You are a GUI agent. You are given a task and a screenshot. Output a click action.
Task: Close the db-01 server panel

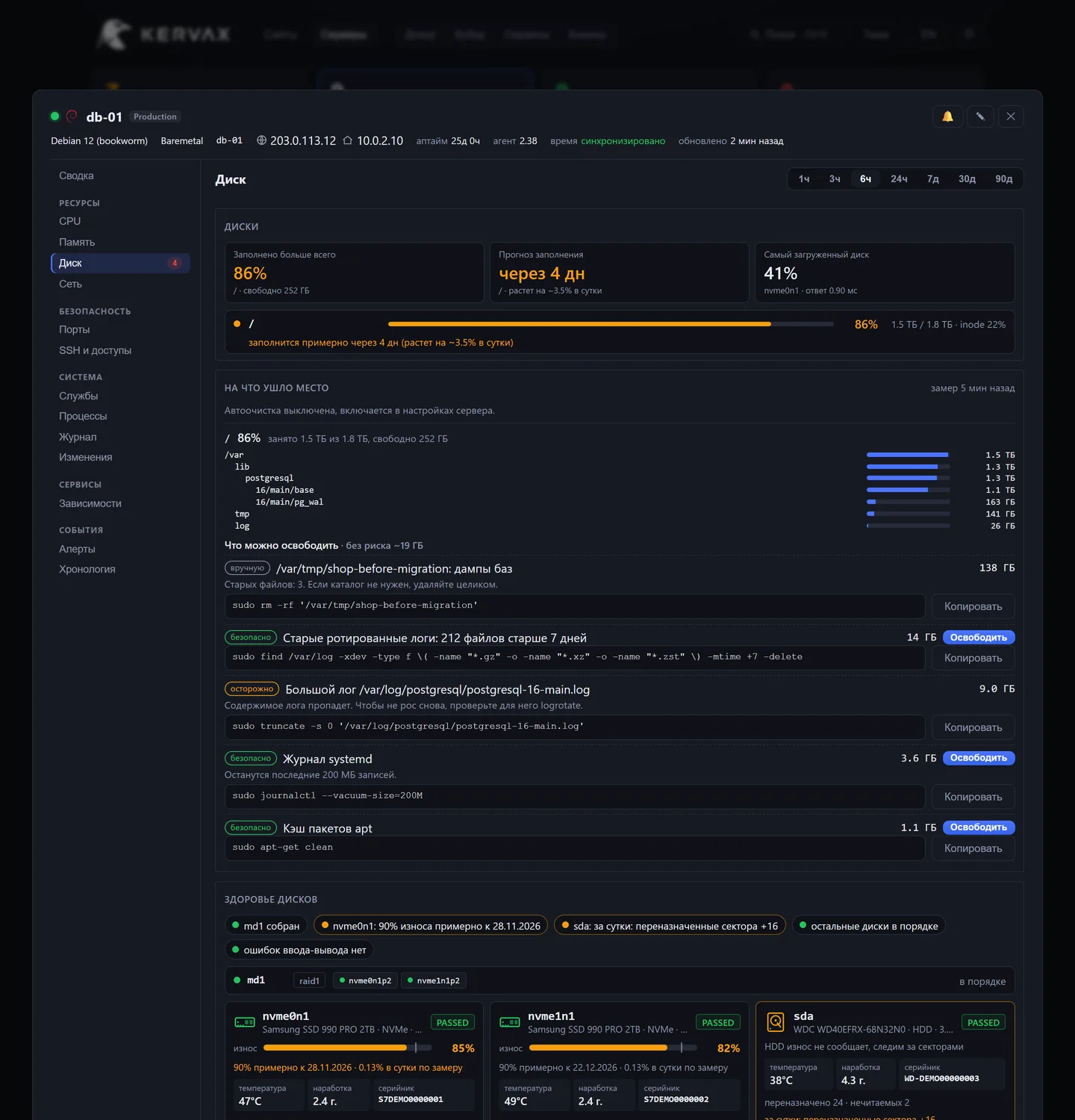[1011, 116]
